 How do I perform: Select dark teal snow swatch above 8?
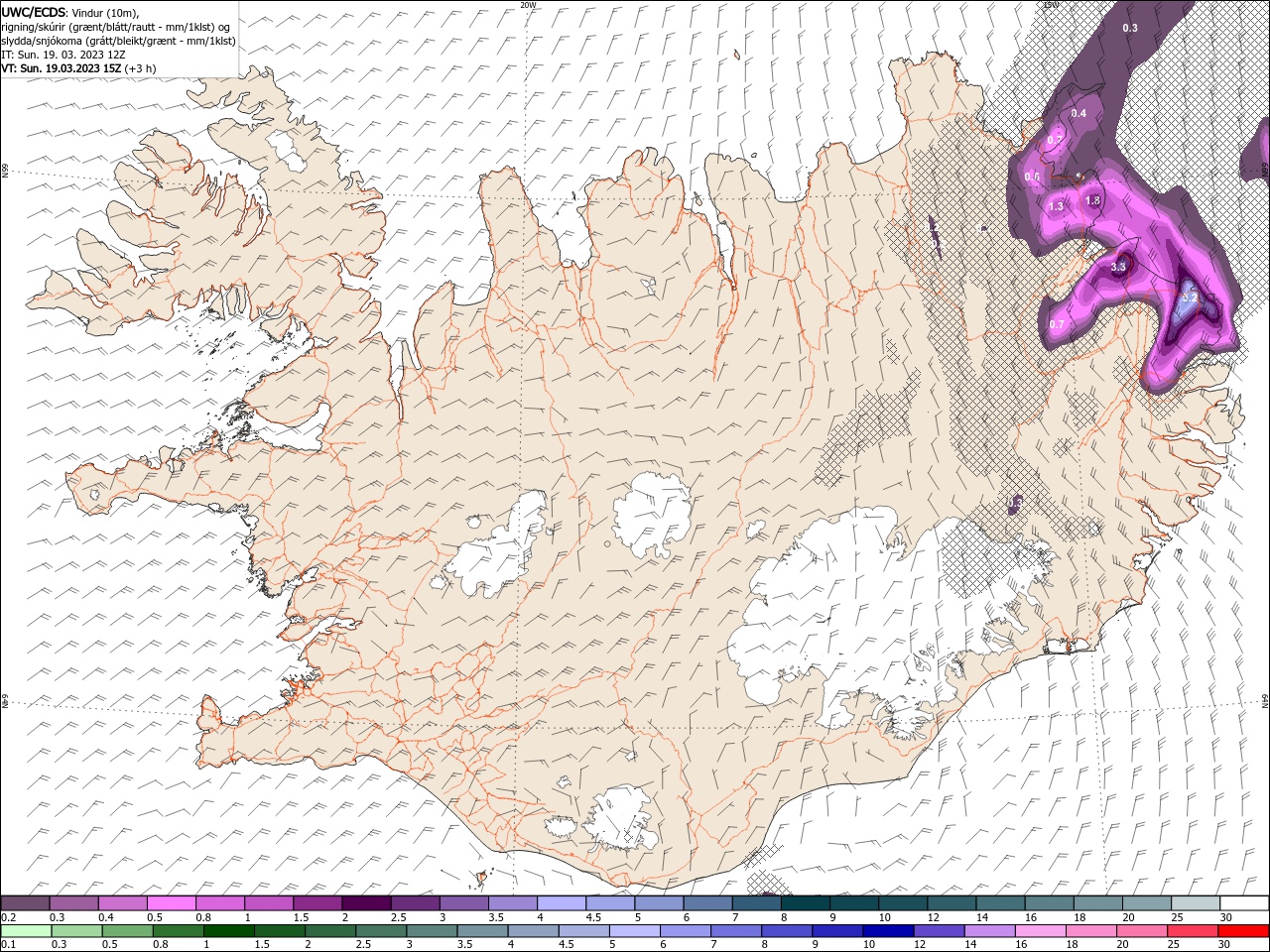click(805, 903)
